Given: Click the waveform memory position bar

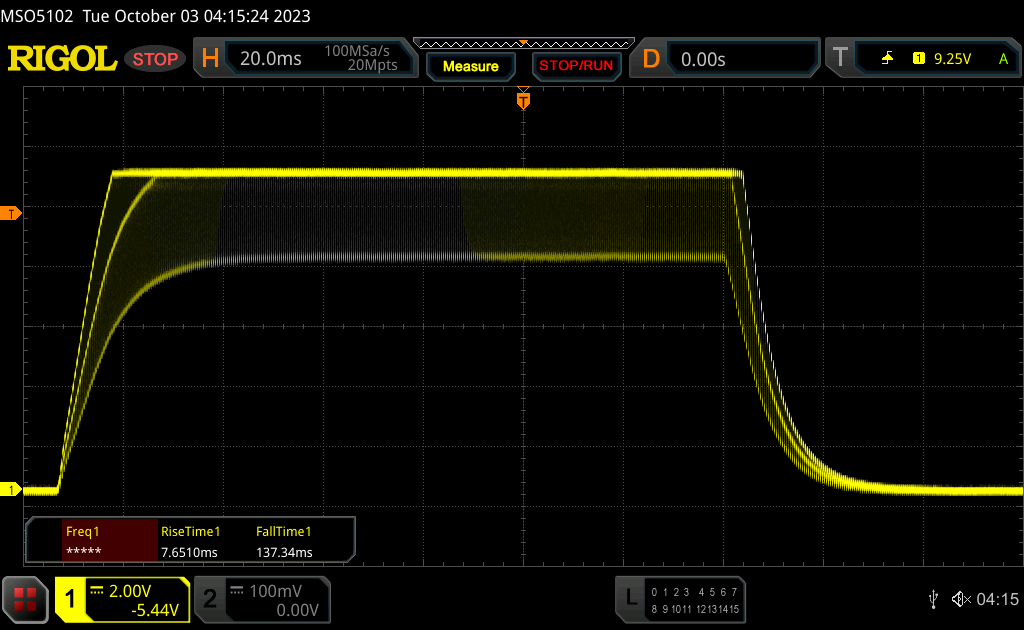Looking at the screenshot, I should (x=523, y=43).
